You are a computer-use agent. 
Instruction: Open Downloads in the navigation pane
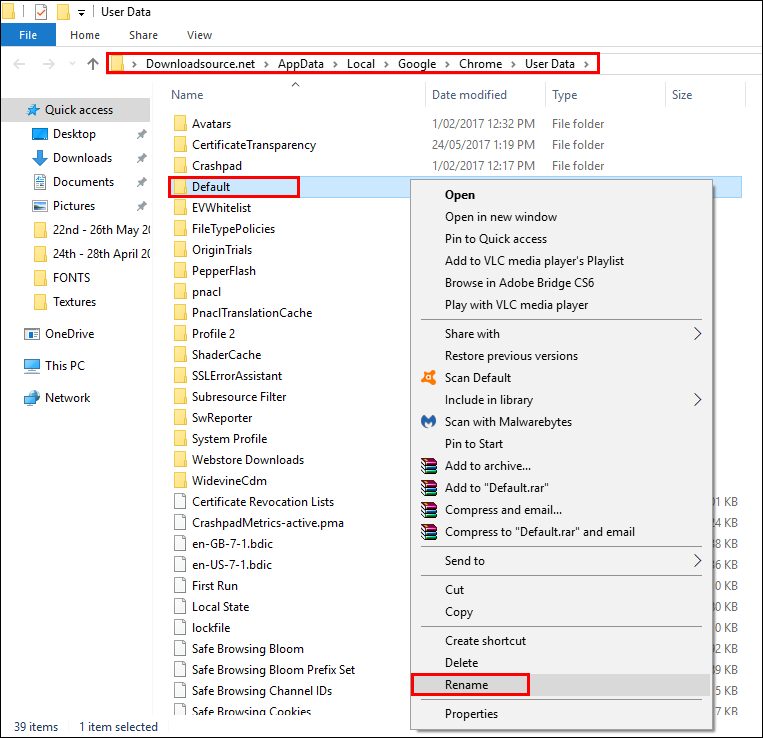82,158
